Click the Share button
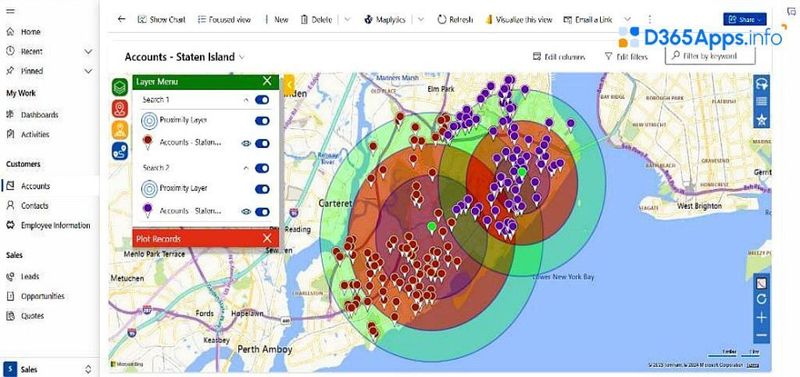800x377 pixels. coord(744,19)
